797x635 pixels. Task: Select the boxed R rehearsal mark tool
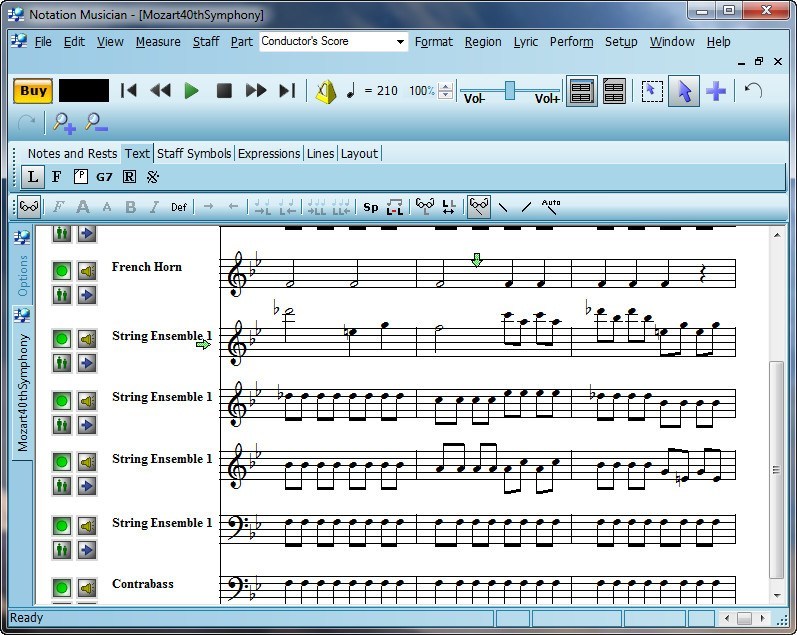tap(129, 177)
